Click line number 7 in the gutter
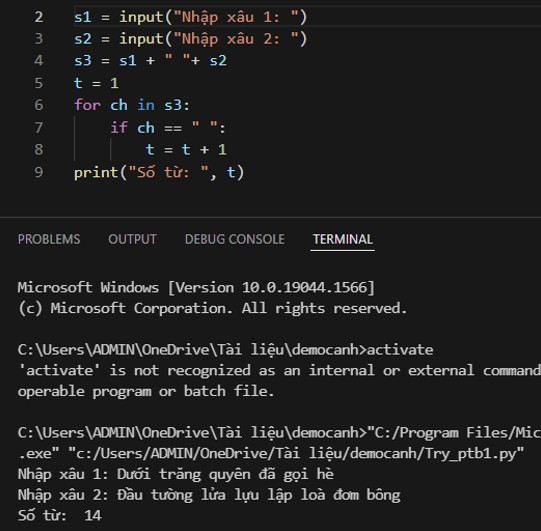 pos(39,128)
